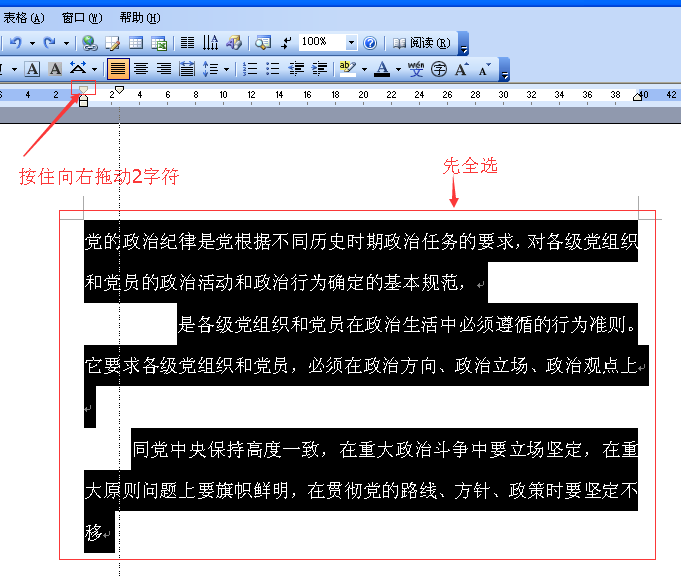Click the Redo arrow icon
Screen dimensions: 681x578
click(50, 43)
